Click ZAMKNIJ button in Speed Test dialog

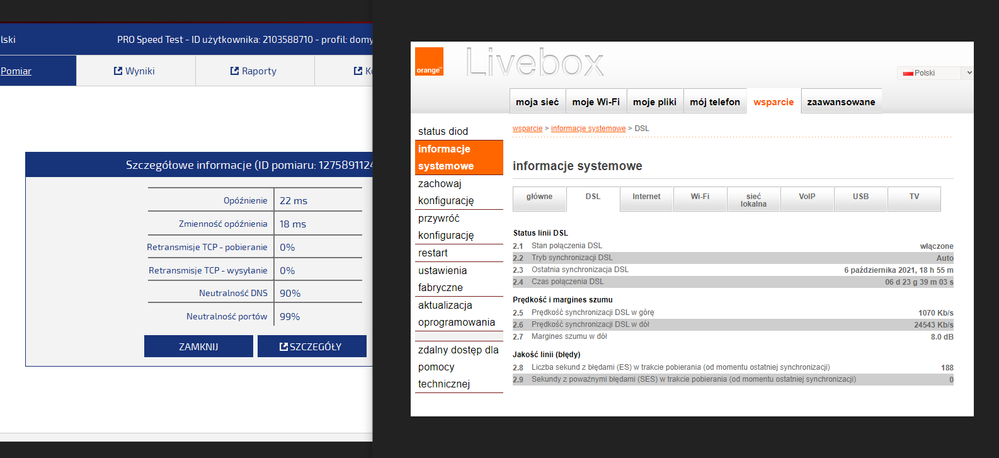coord(198,347)
